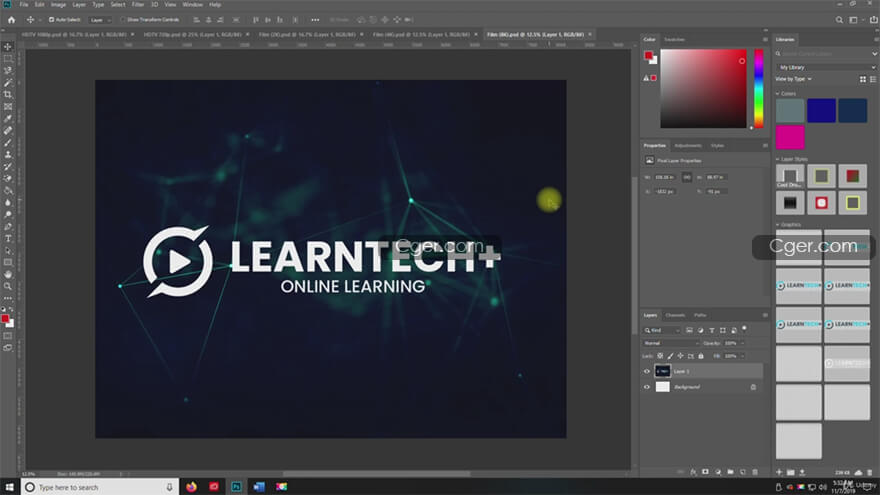
Task: Open the Kind filter dropdown
Action: (663, 330)
